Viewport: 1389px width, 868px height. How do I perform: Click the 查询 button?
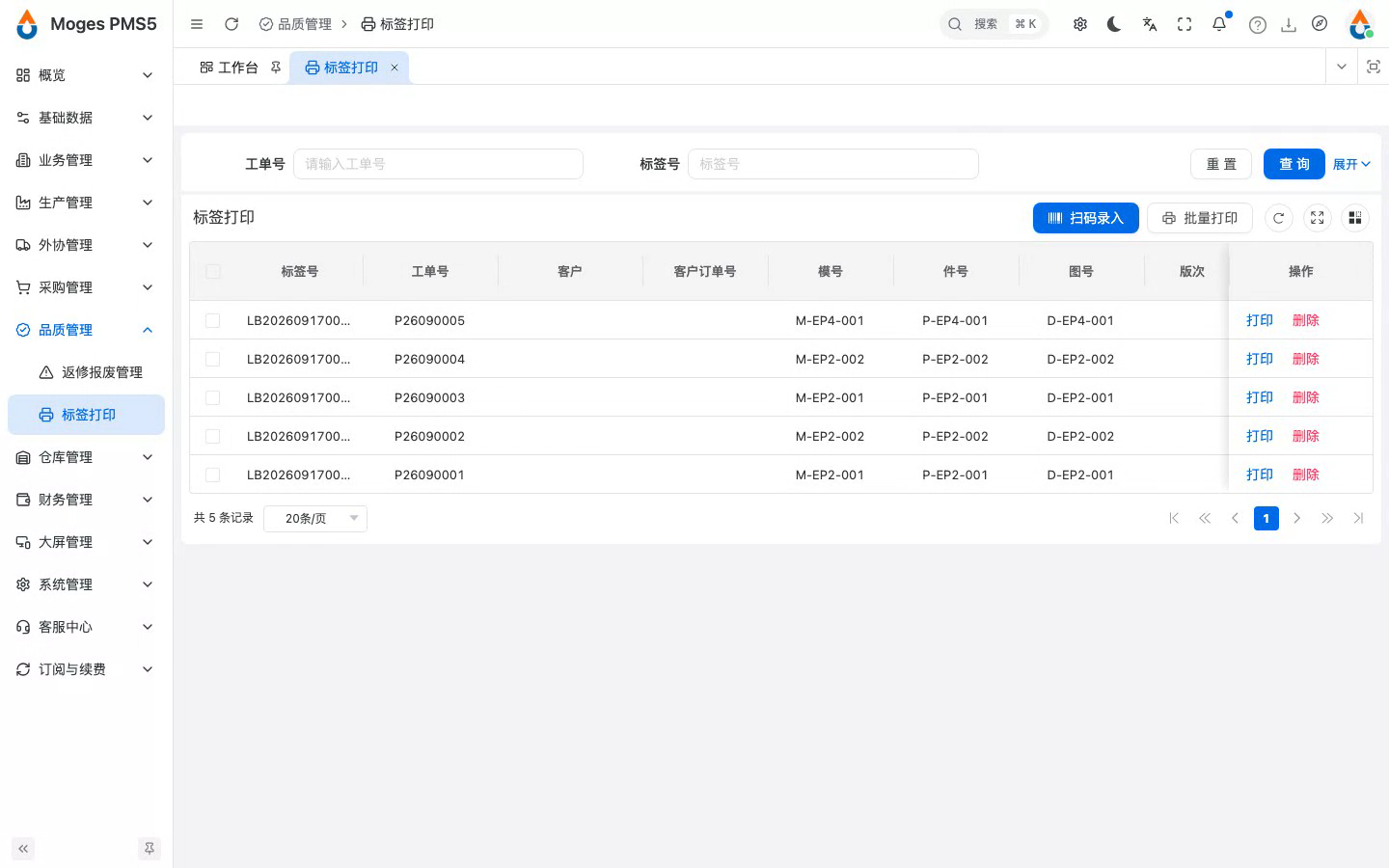(x=1294, y=164)
